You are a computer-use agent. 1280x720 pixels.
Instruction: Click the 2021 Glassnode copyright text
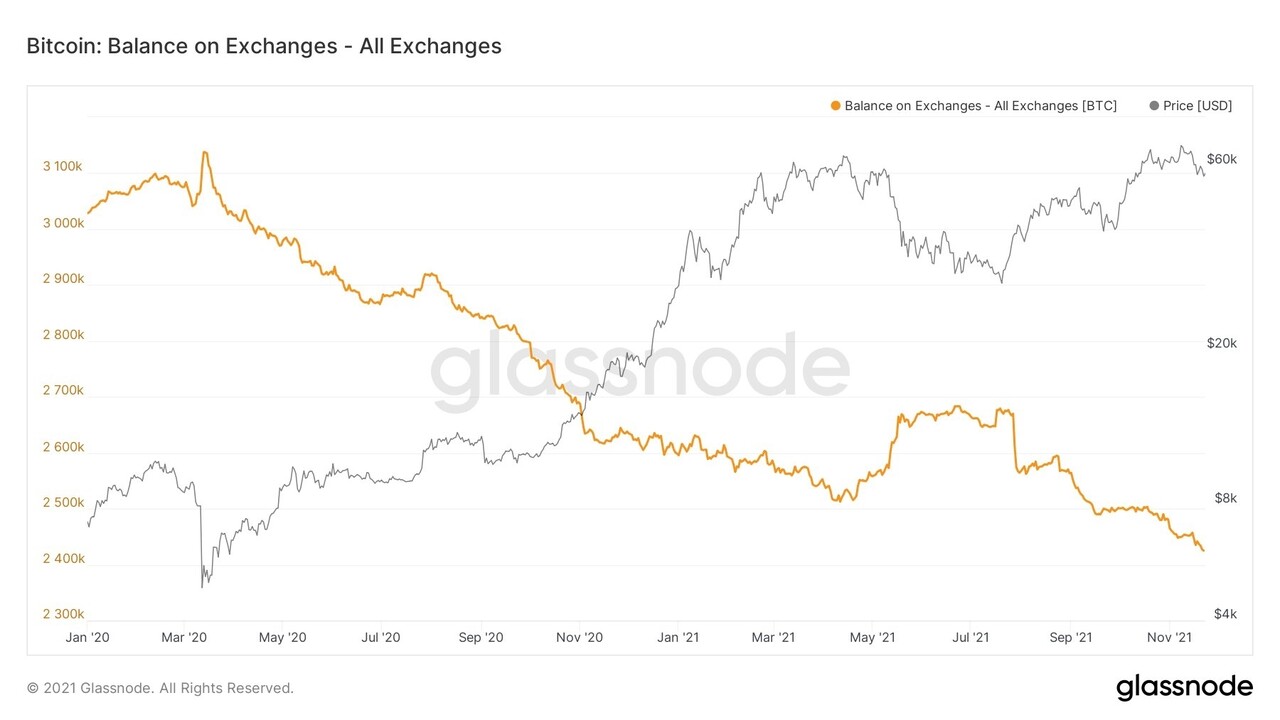160,688
